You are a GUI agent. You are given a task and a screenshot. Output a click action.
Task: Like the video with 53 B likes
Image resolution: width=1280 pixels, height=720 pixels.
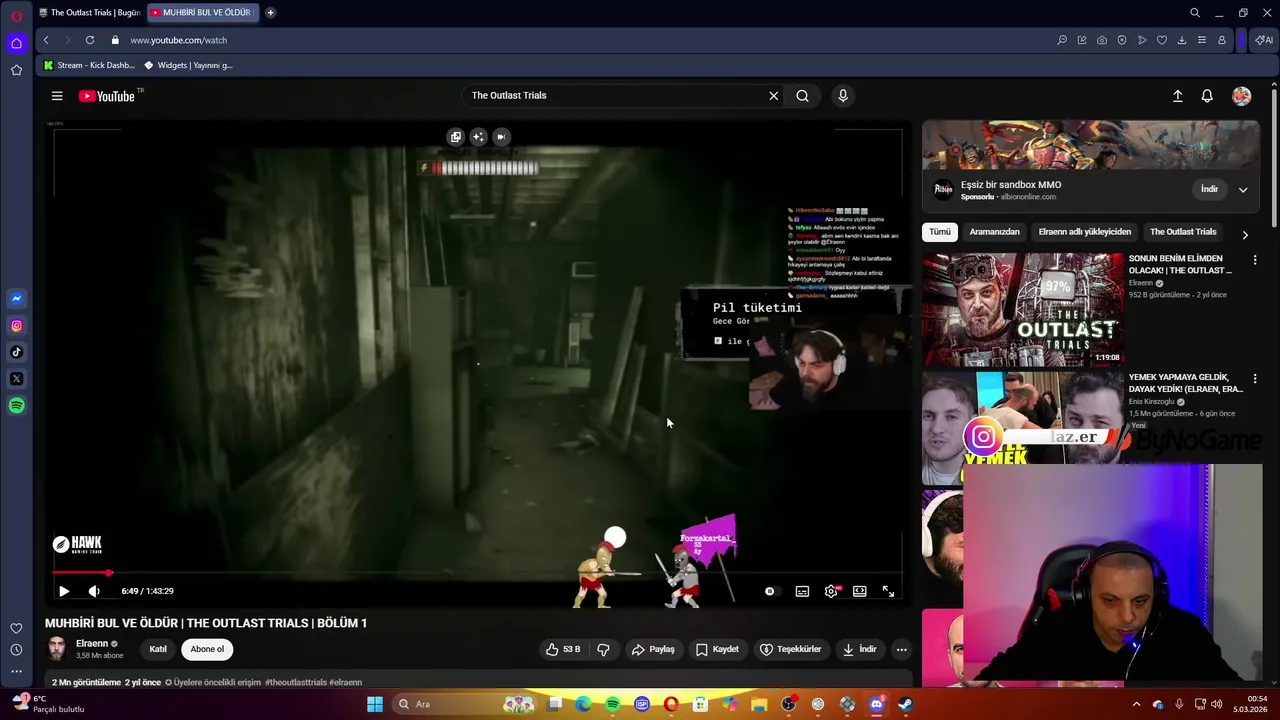(562, 649)
